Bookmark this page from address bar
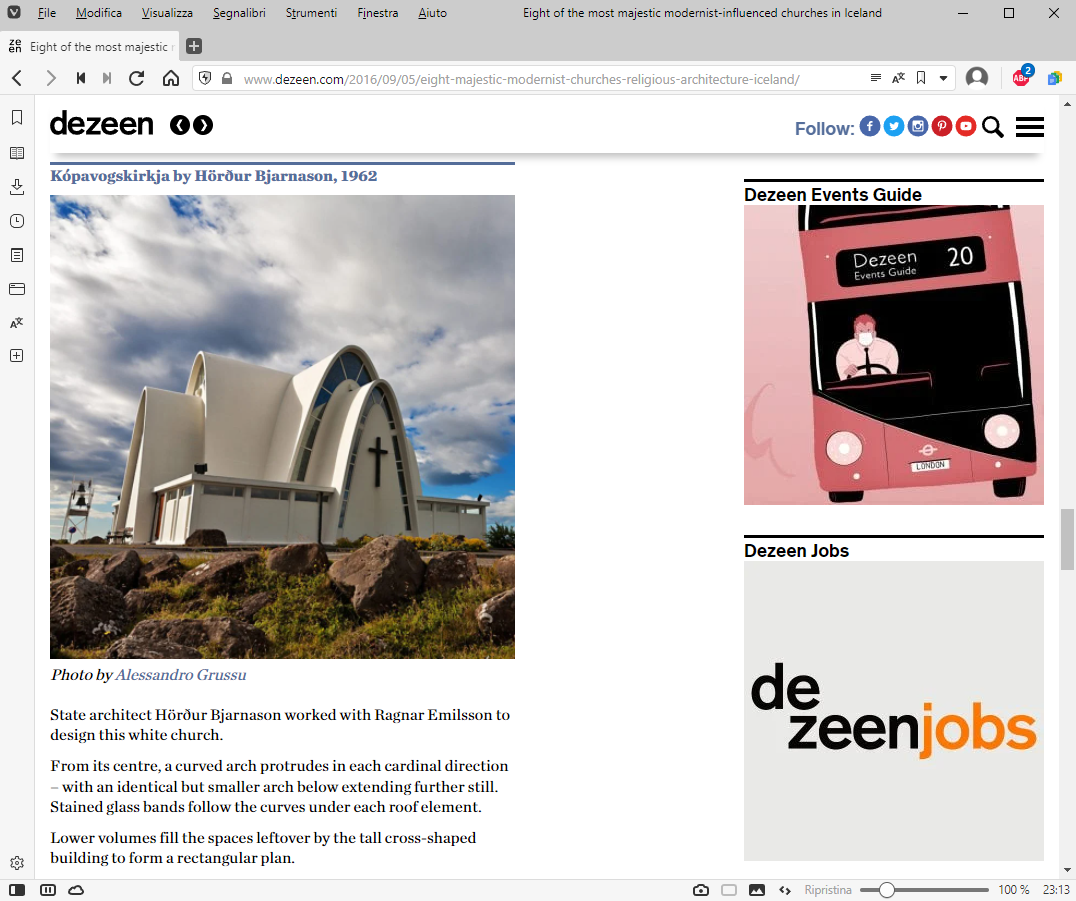This screenshot has width=1076, height=901. tap(921, 78)
